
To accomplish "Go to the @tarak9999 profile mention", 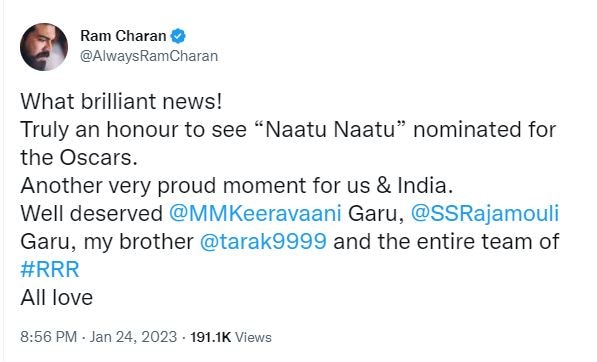I will [263, 241].
